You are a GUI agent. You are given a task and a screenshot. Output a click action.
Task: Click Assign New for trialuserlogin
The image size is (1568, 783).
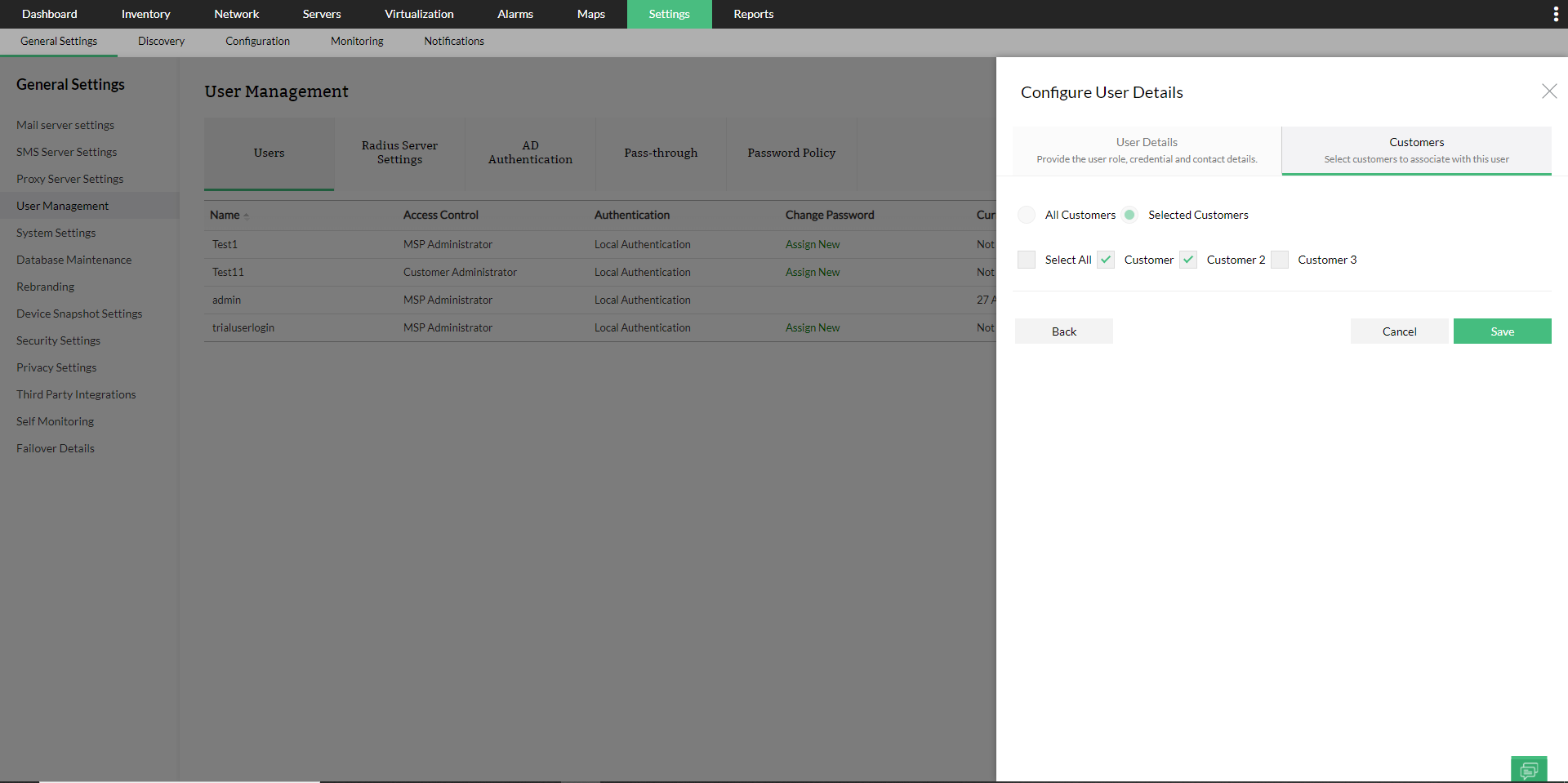[x=813, y=327]
